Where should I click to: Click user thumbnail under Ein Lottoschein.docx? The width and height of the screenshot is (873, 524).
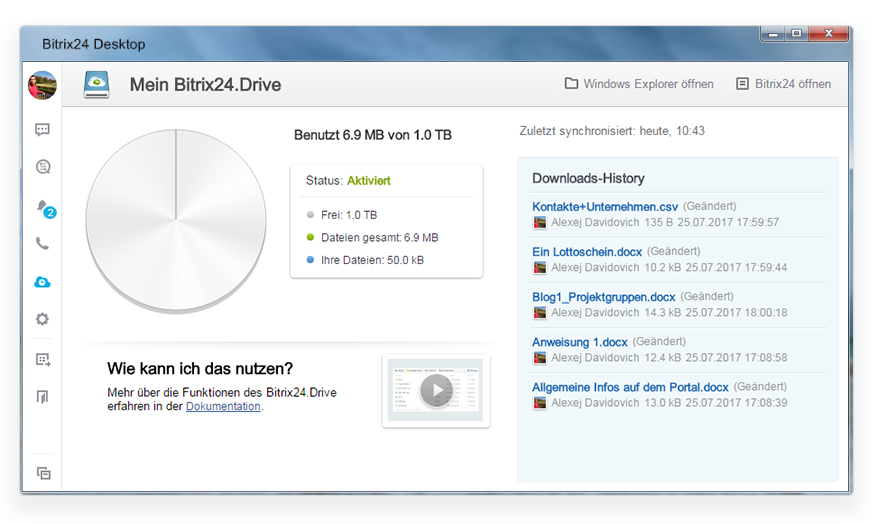coord(540,268)
